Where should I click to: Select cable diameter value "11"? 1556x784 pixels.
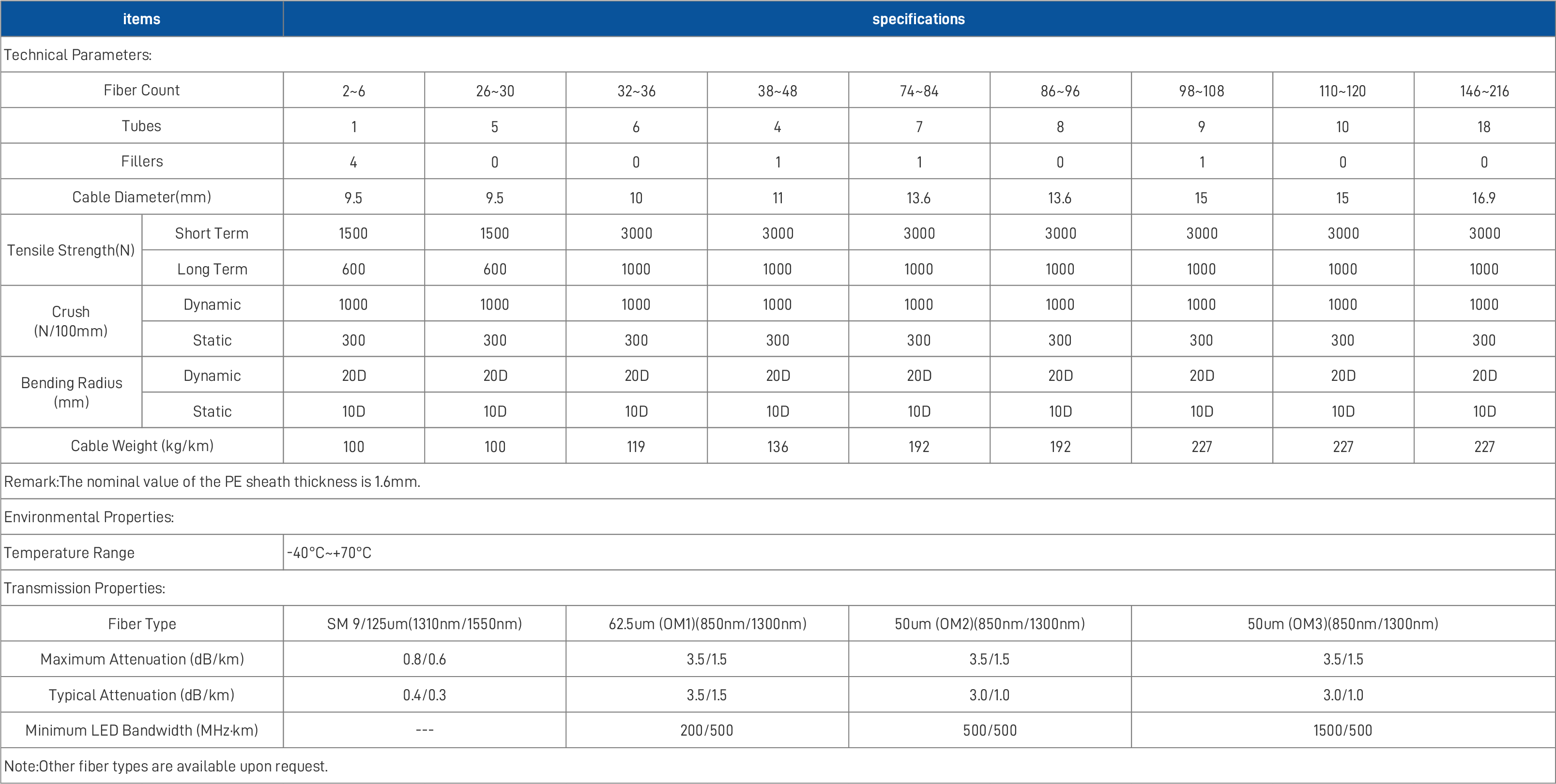click(x=778, y=197)
